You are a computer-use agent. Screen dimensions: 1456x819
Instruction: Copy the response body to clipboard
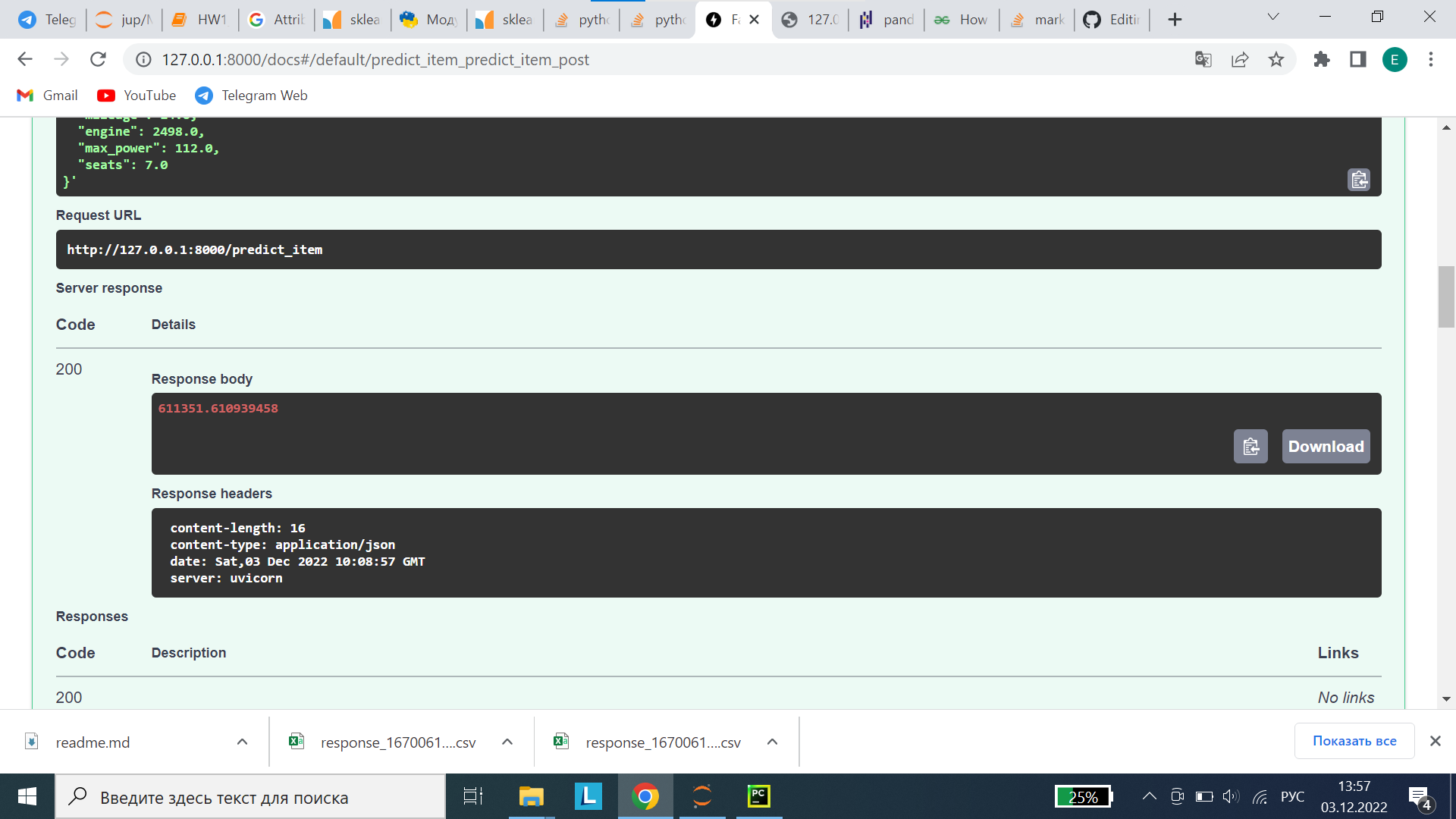(x=1250, y=447)
